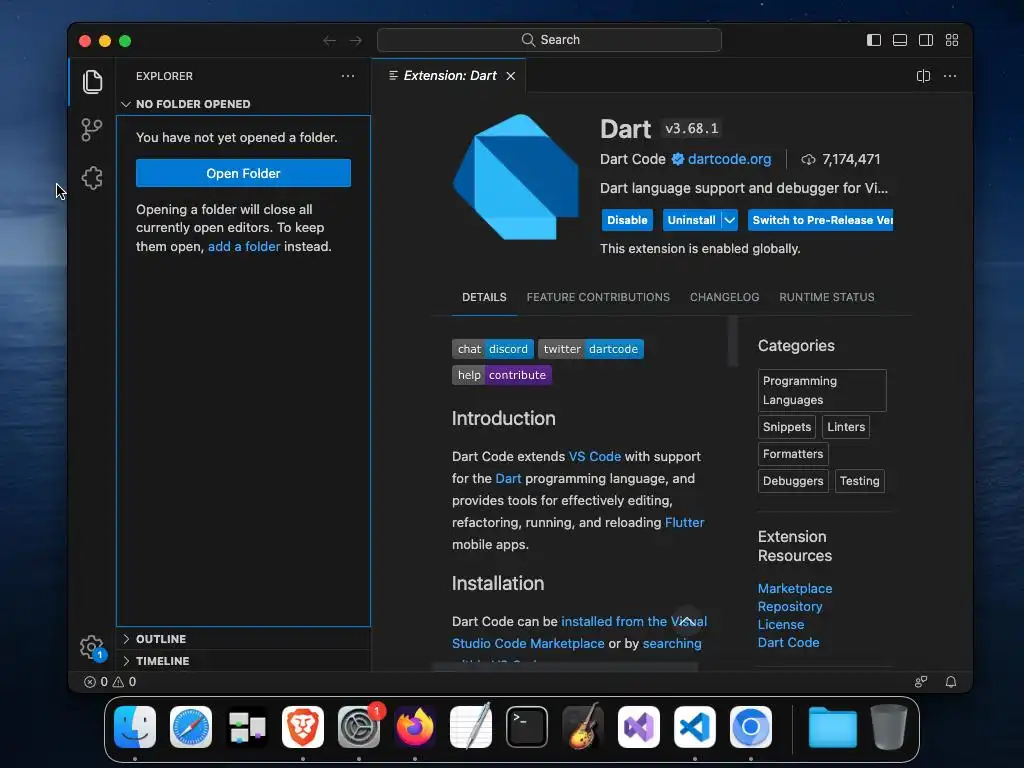This screenshot has height=768, width=1024.
Task: Open the Explorer view in activity bar
Action: [92, 82]
